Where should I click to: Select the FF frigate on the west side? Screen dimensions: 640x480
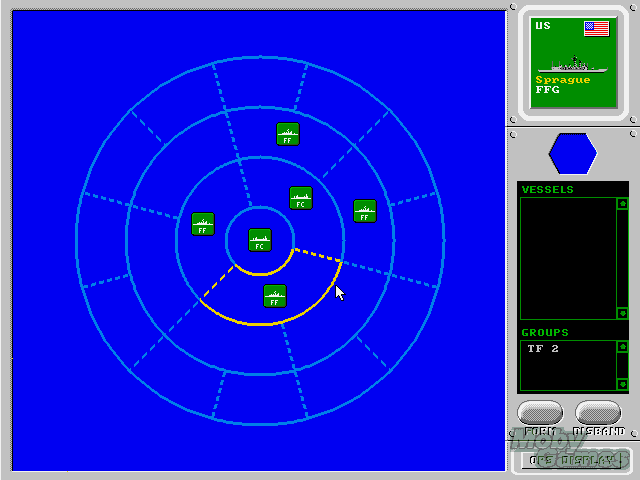[x=203, y=224]
